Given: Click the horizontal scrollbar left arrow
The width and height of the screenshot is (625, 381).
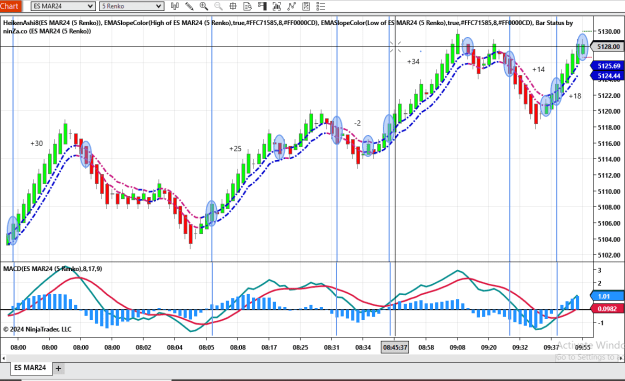Looking at the screenshot, I should pos(4,358).
